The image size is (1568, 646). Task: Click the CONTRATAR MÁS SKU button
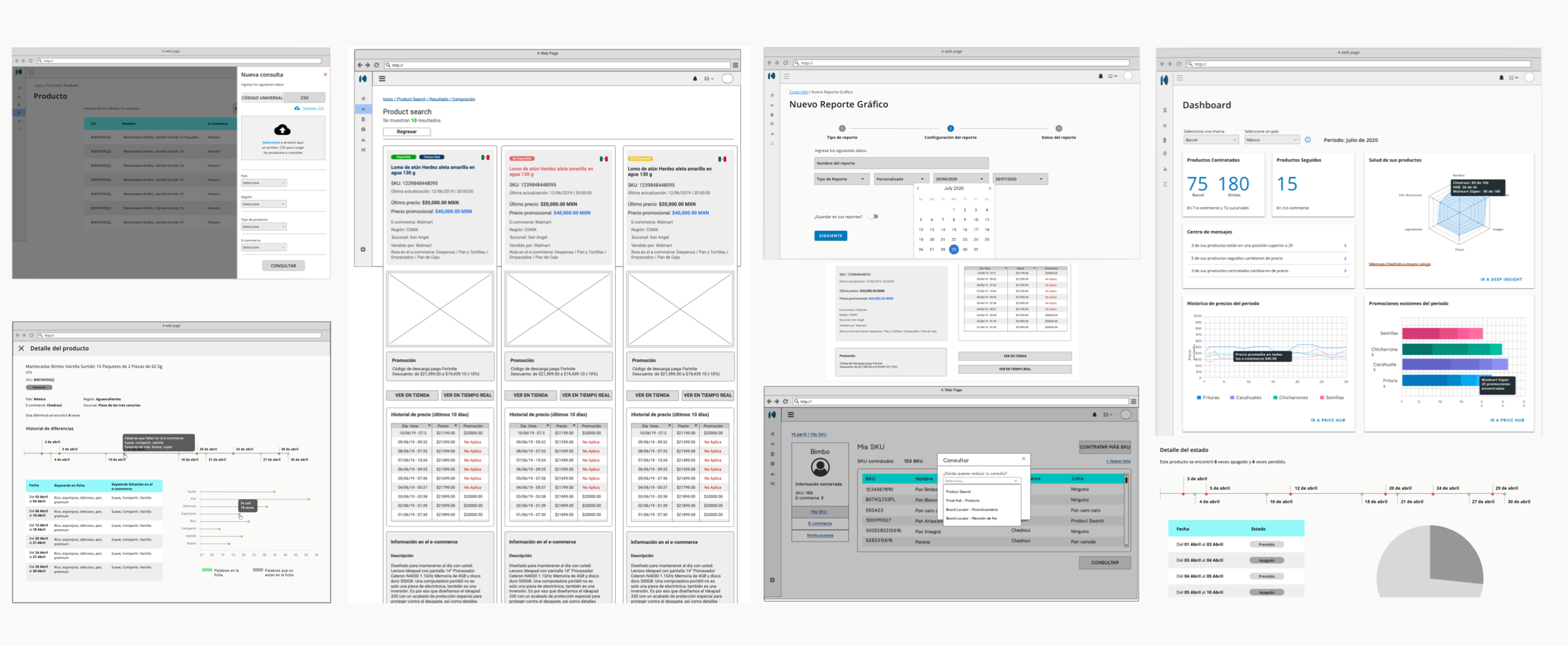coord(1104,447)
